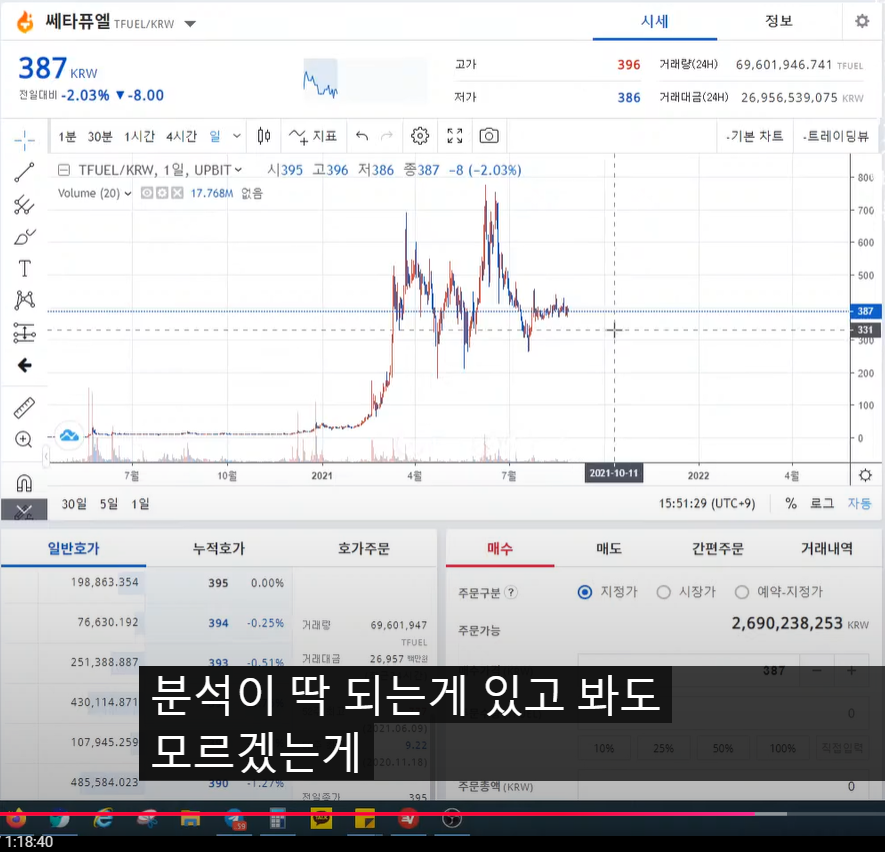Click the video progress bar

(x=442, y=814)
